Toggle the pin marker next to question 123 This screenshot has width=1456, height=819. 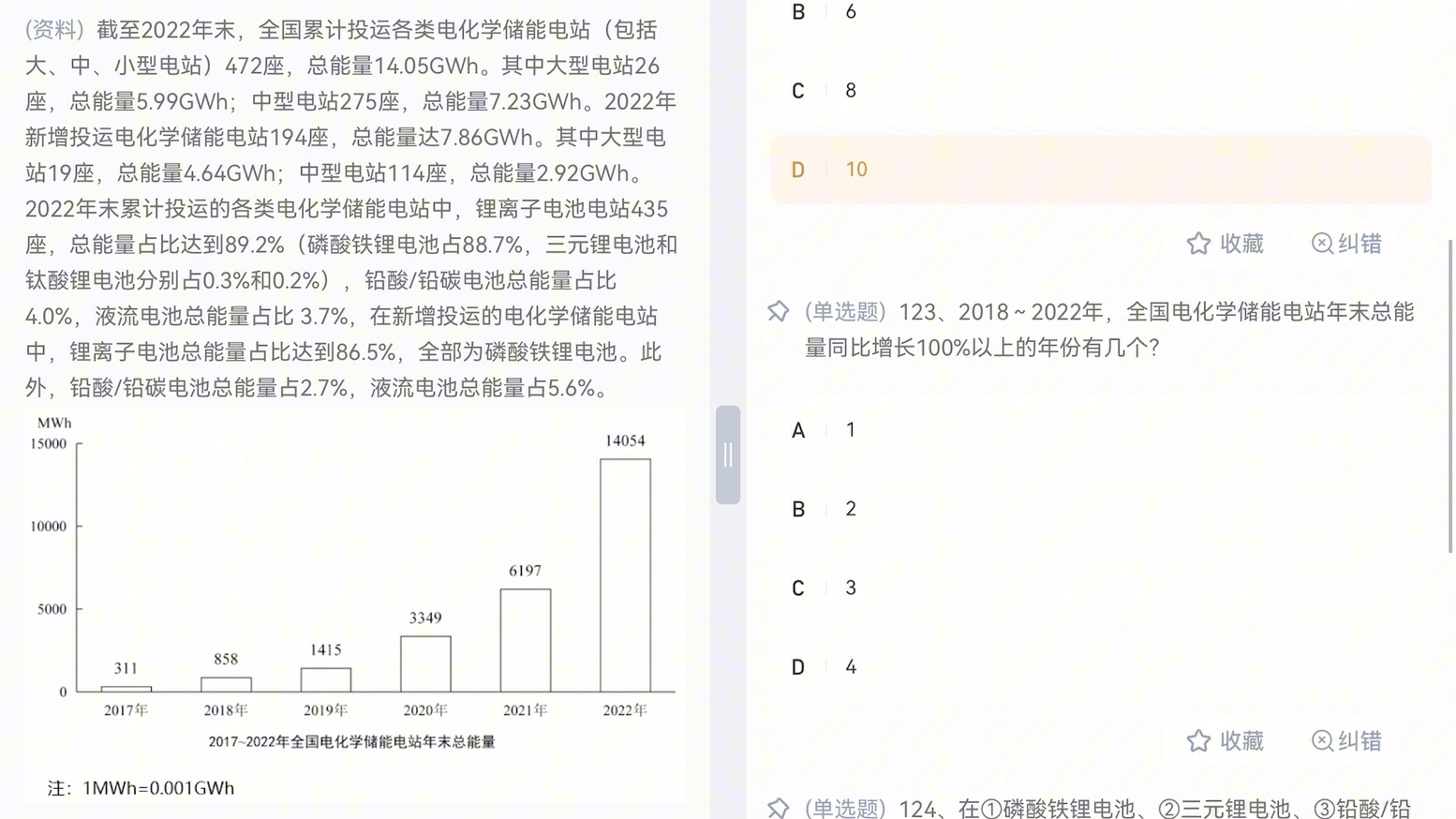pyautogui.click(x=779, y=311)
